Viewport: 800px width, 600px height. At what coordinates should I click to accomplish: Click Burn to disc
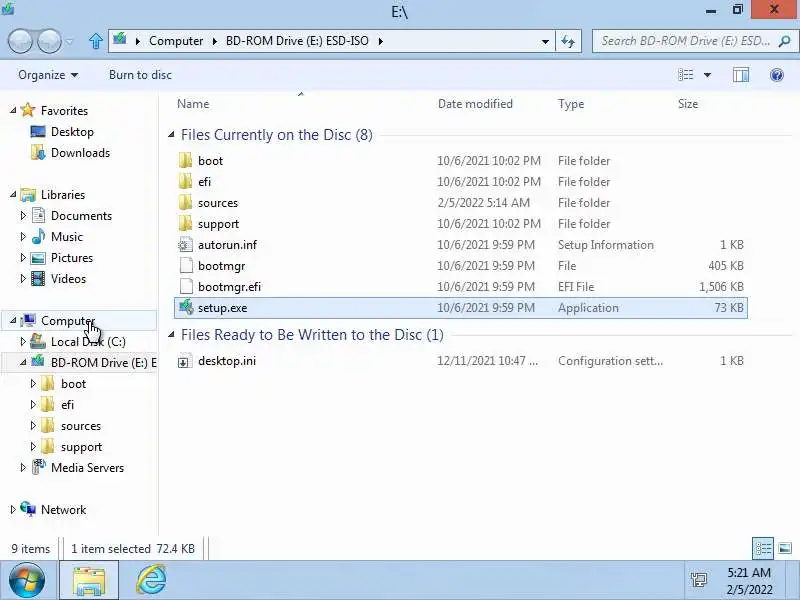coord(140,75)
